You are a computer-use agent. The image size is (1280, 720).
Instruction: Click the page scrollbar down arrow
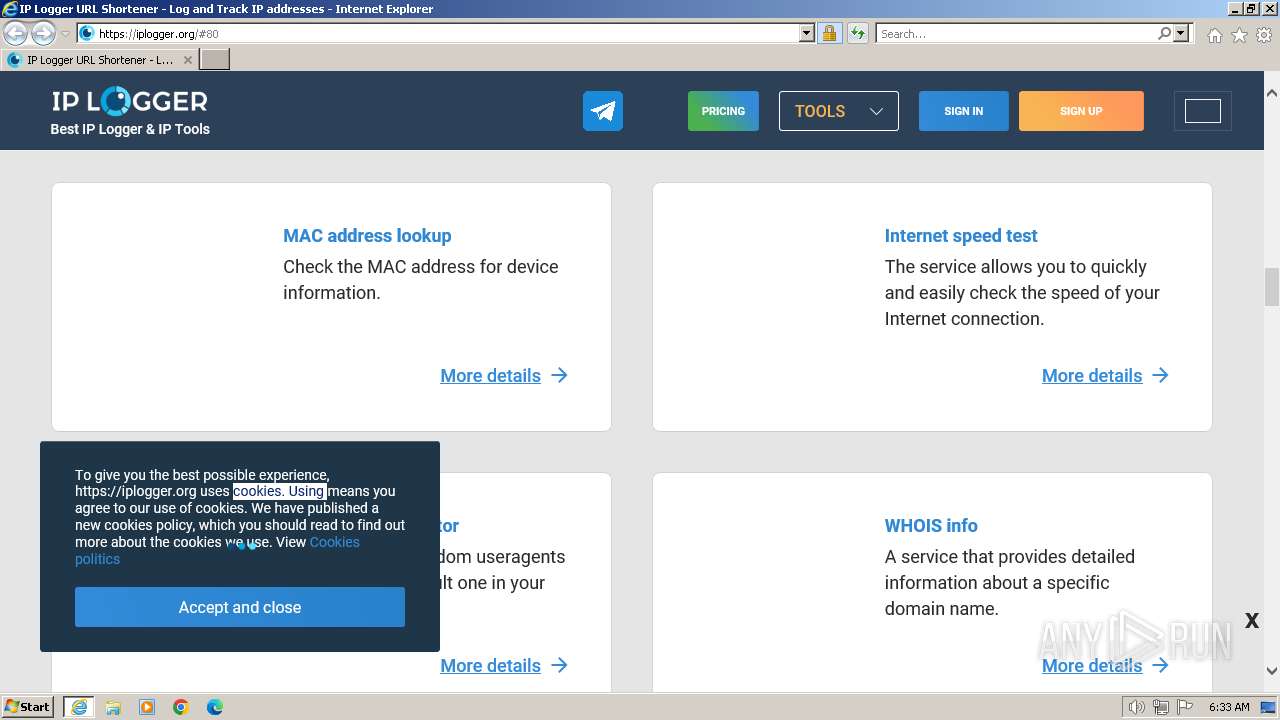[x=1272, y=671]
